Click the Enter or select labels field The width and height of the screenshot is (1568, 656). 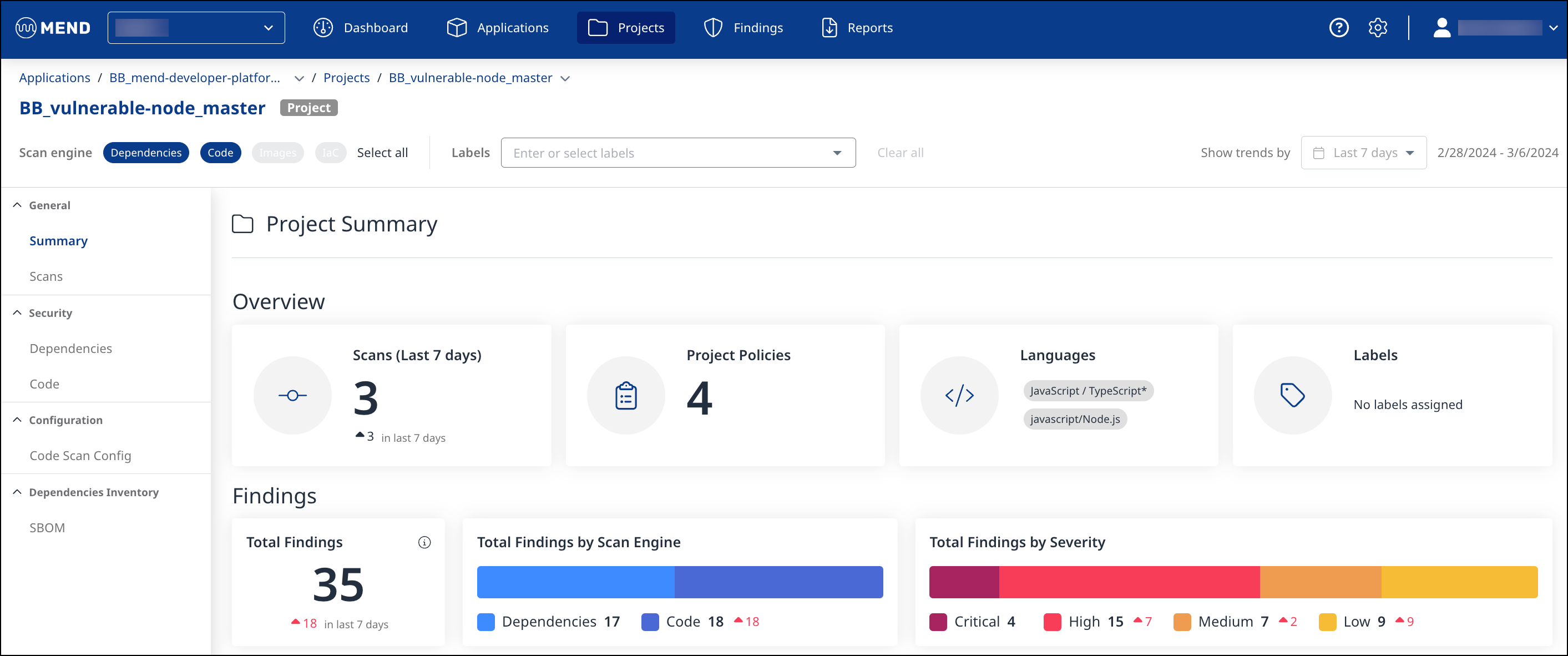[x=670, y=153]
